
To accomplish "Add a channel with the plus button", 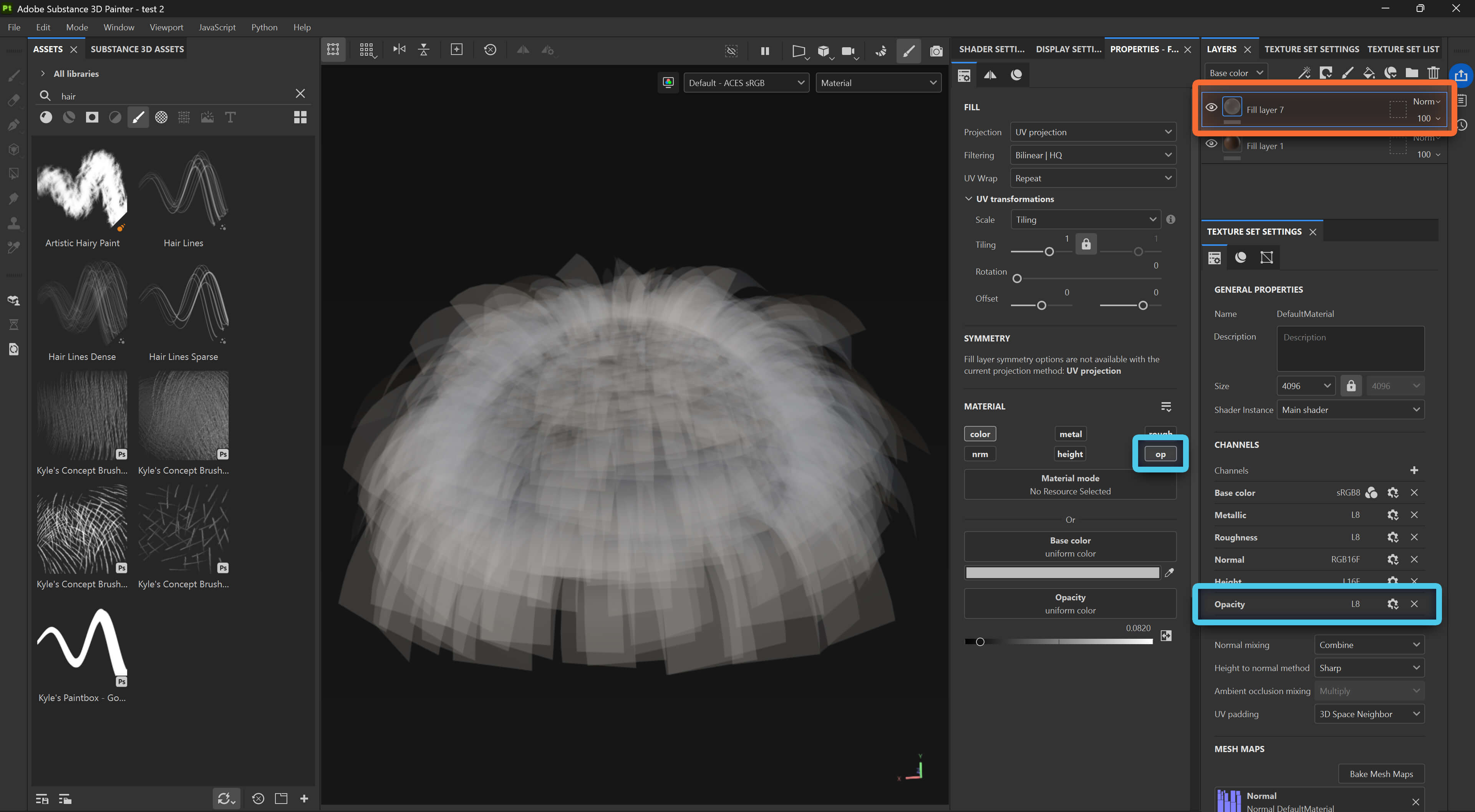I will pos(1414,470).
